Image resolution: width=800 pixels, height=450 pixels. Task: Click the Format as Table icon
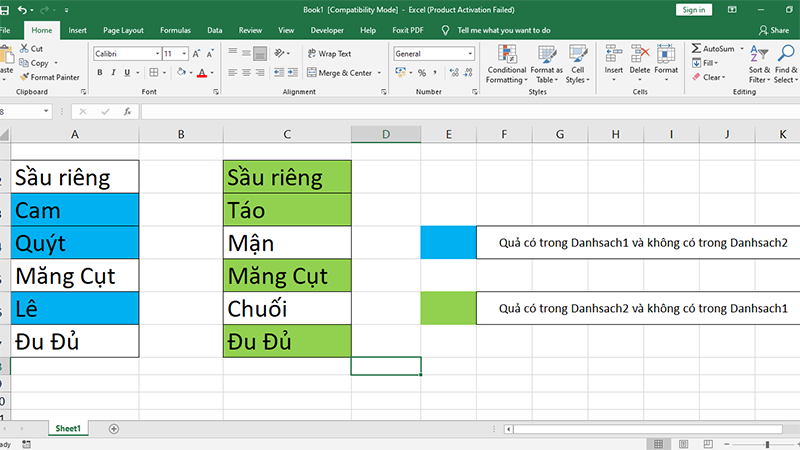(546, 55)
